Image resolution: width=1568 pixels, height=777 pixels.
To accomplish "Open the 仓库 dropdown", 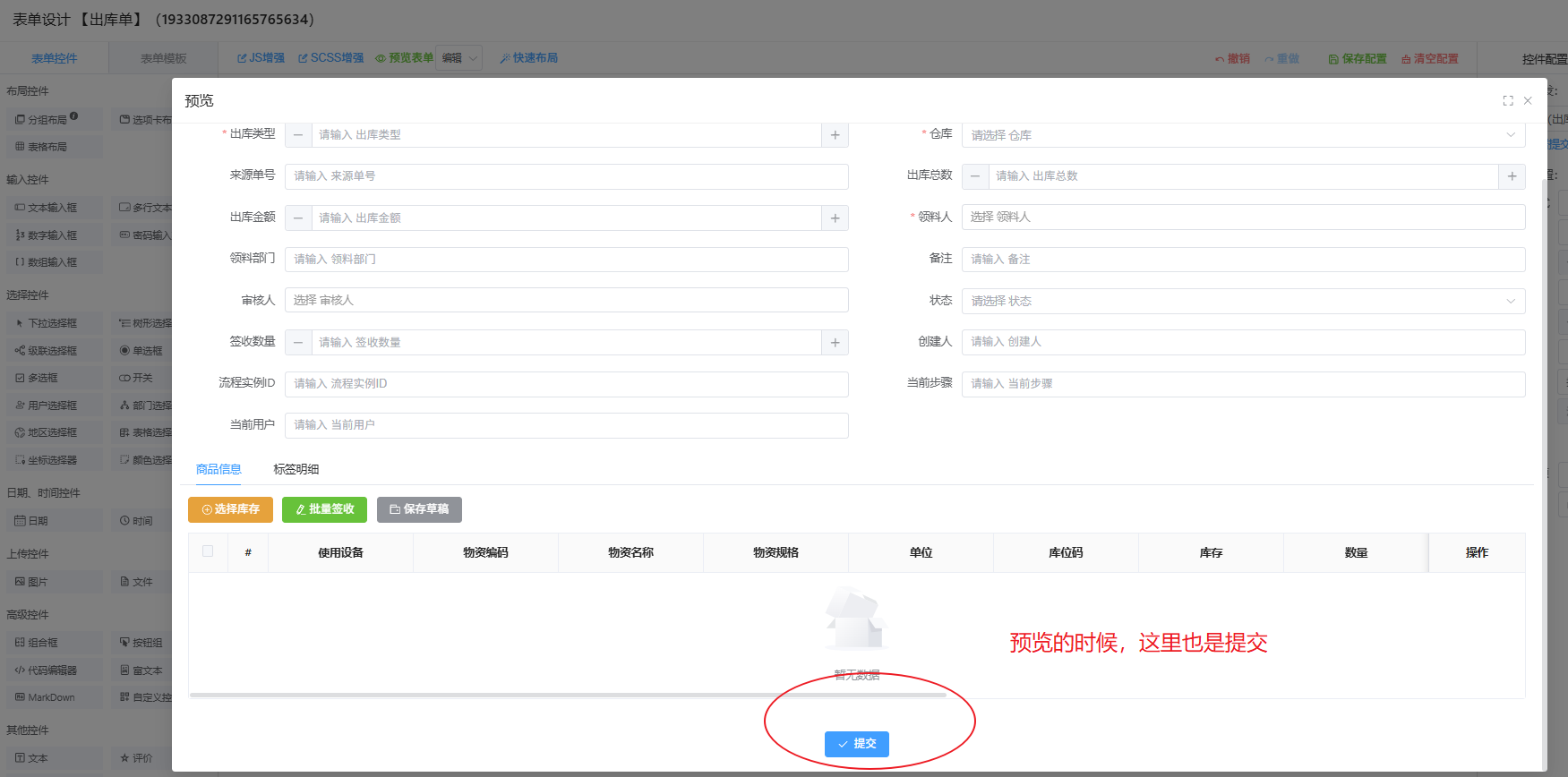I will [x=1243, y=135].
